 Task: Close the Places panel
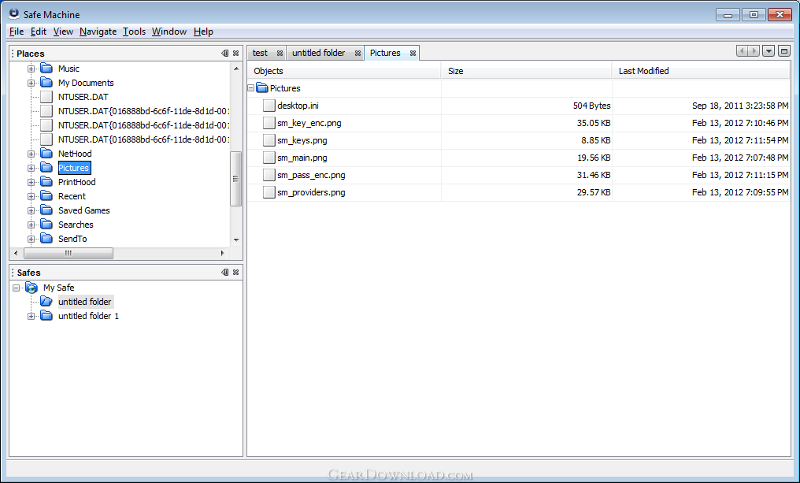(236, 53)
